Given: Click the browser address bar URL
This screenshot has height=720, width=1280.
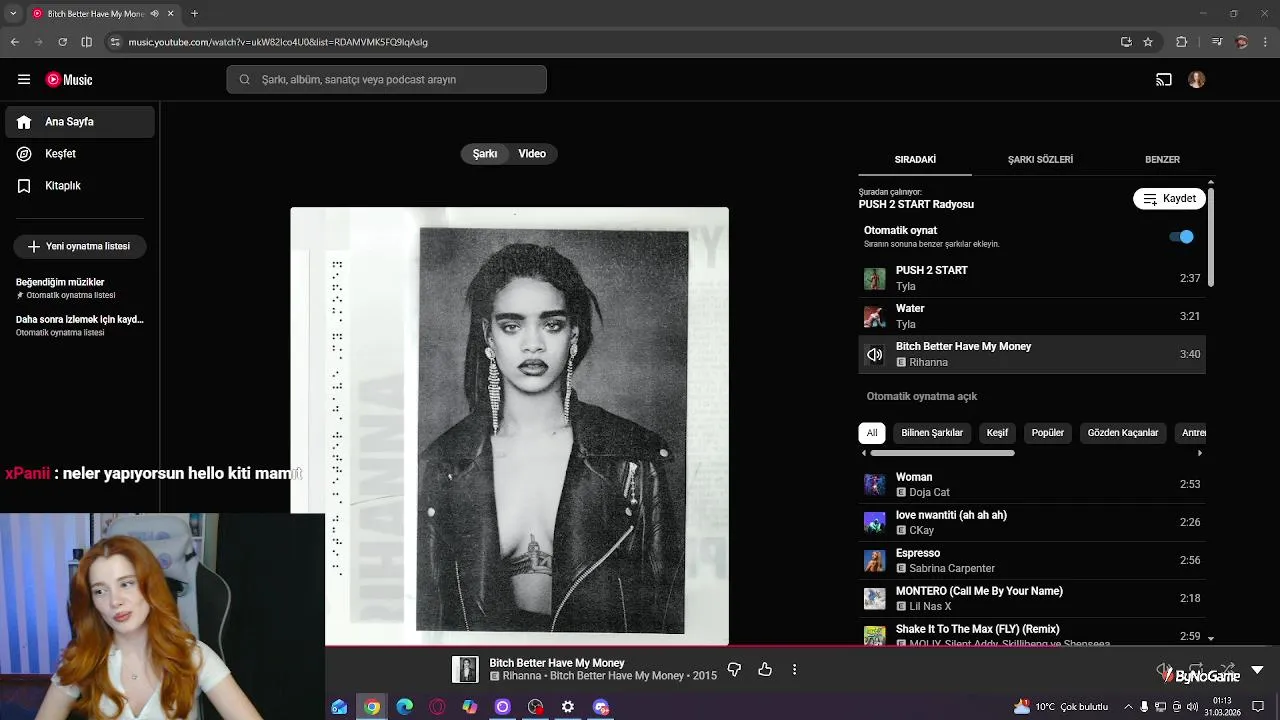Looking at the screenshot, I should click(278, 42).
